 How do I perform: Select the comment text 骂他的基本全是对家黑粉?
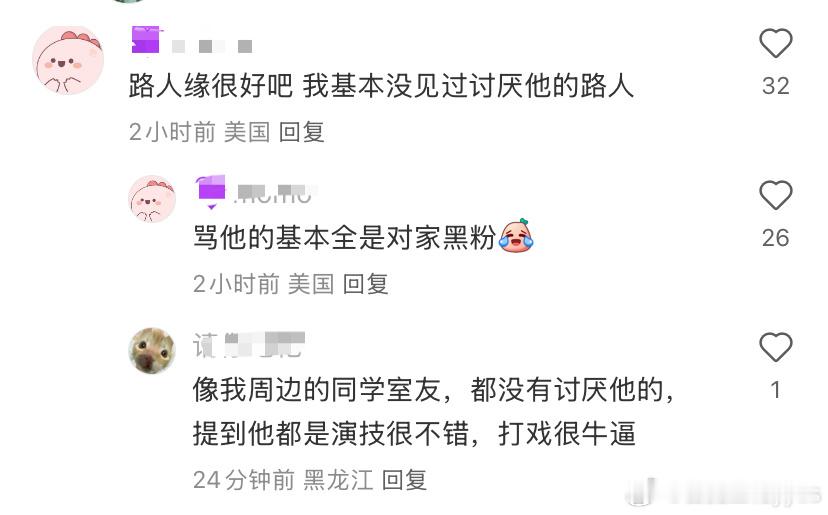coord(344,237)
